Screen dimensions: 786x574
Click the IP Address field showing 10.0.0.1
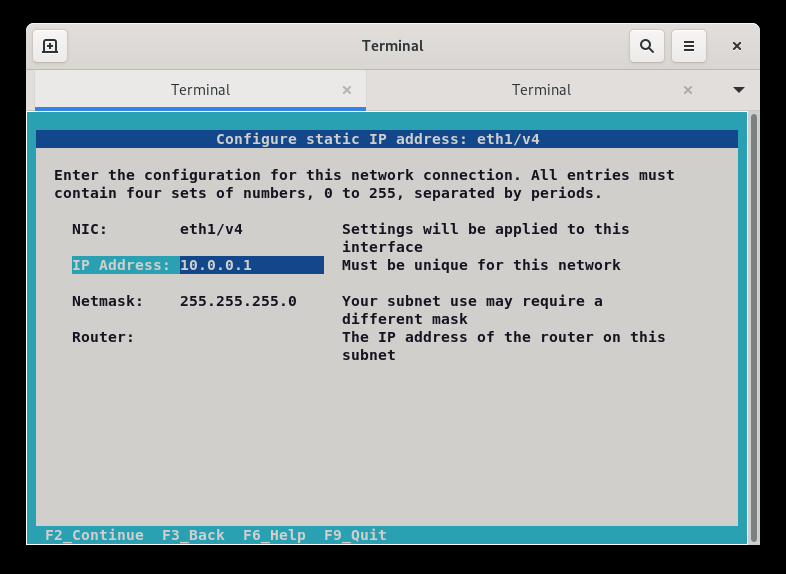click(251, 265)
